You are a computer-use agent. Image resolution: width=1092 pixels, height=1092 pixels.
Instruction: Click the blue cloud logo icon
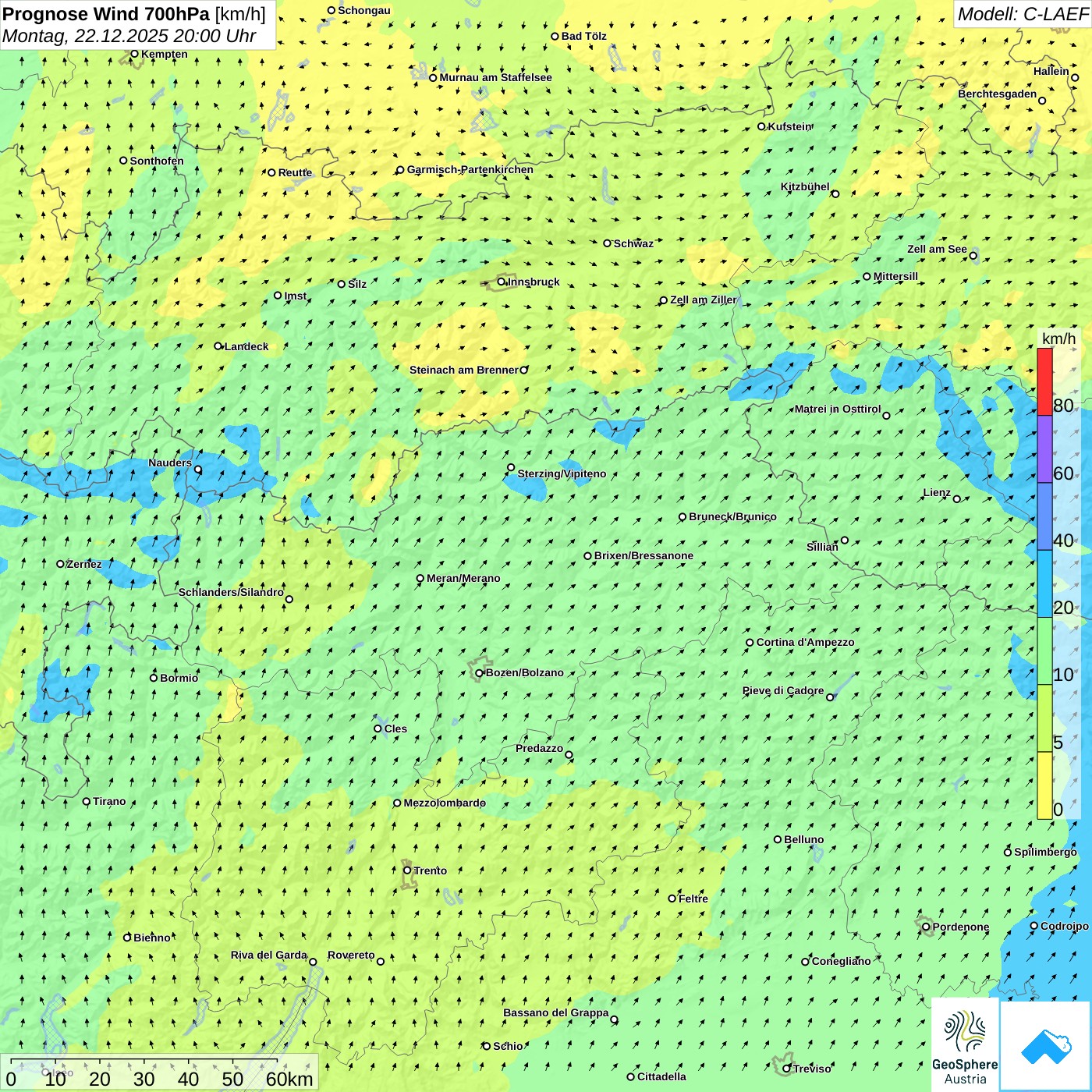1045,1046
